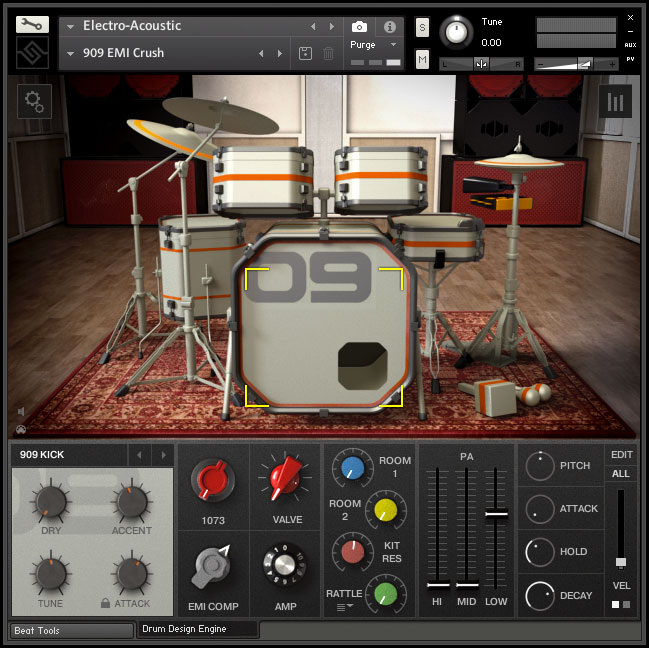Click the red 1073 knob
Screen dimensions: 649x648
pyautogui.click(x=213, y=480)
